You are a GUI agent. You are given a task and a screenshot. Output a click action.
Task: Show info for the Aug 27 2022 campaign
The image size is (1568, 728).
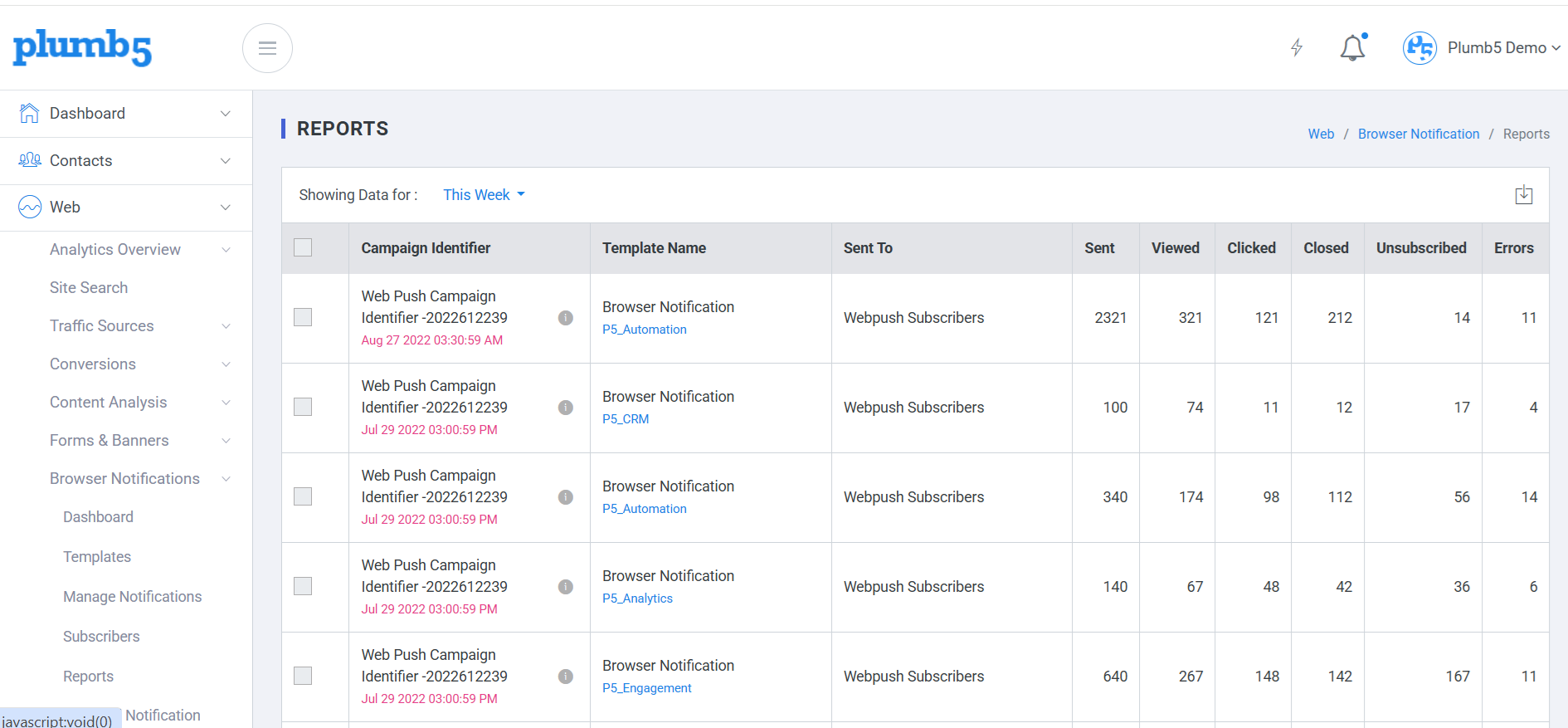[566, 318]
